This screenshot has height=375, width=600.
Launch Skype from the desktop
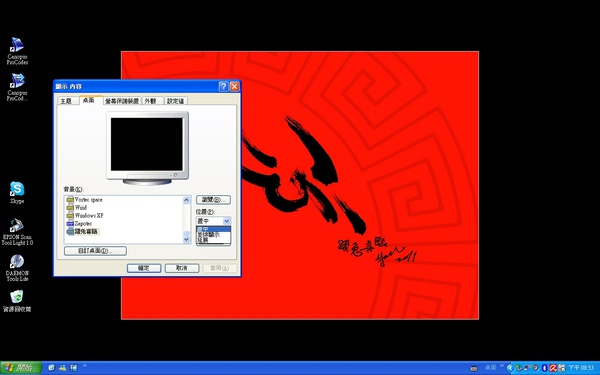pos(17,192)
